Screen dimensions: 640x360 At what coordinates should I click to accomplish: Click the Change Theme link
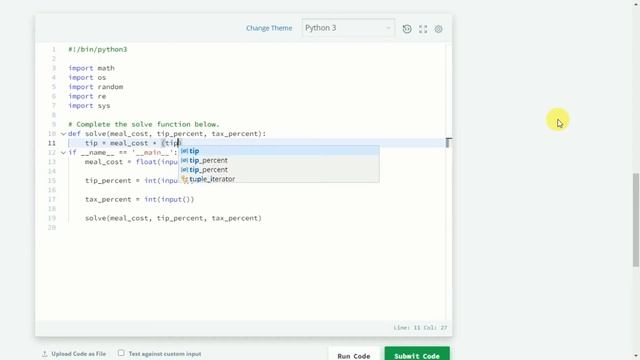[x=269, y=28]
